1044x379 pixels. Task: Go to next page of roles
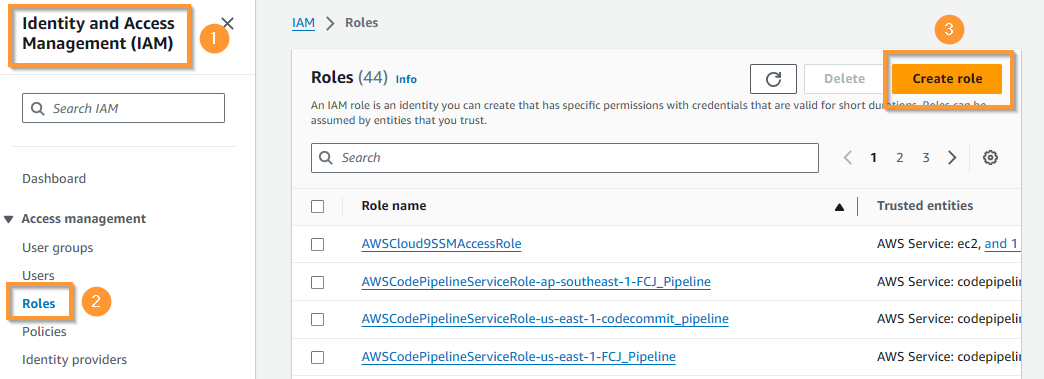pos(952,158)
